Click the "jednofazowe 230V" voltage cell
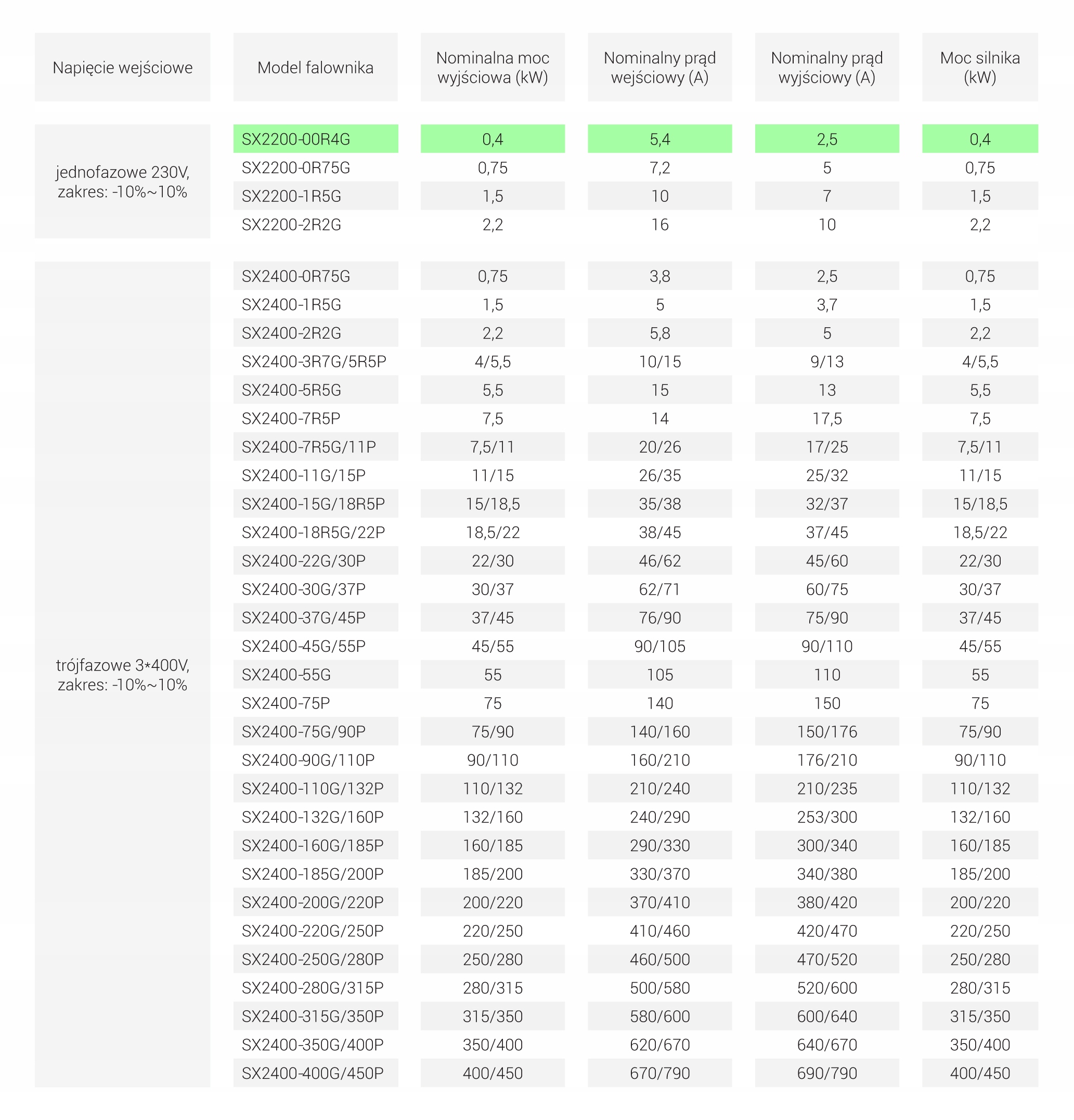This screenshot has width=1074, height=1120. click(x=122, y=181)
